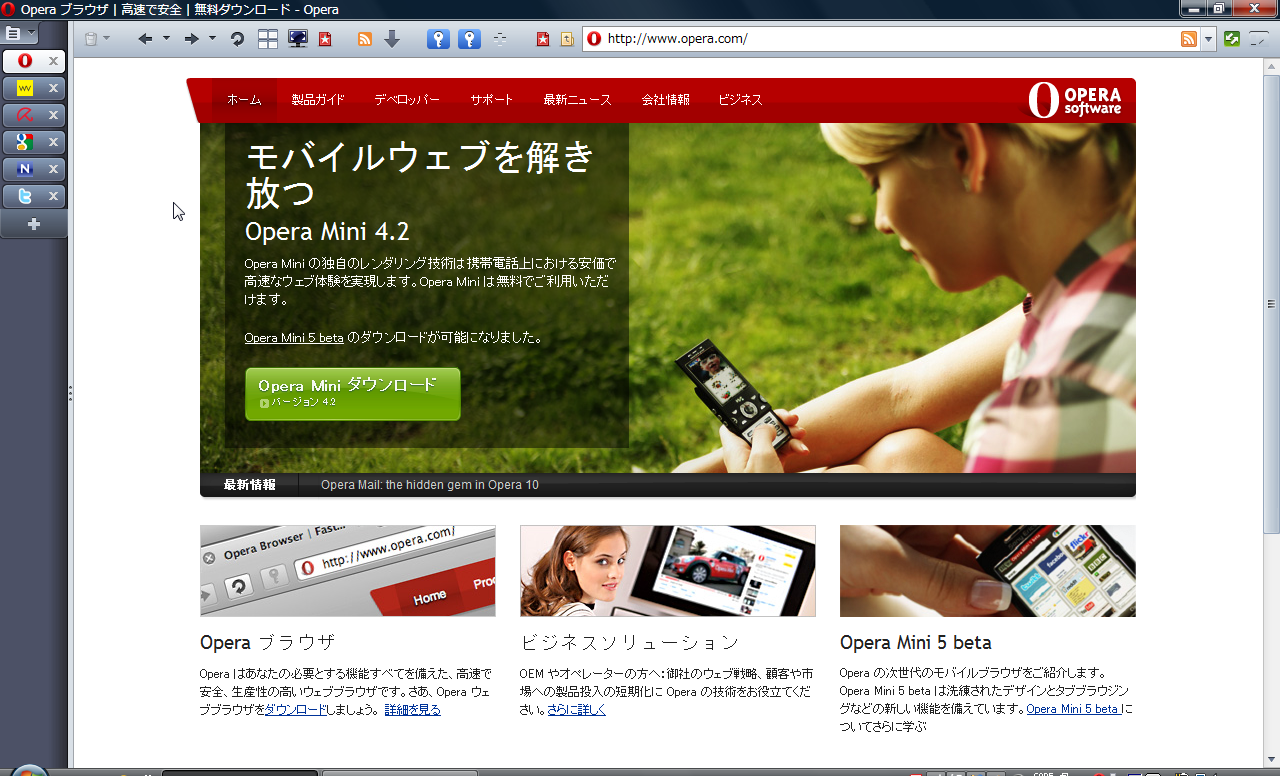Click the Opera ブラウザ heading
This screenshot has width=1280, height=776.
point(268,642)
